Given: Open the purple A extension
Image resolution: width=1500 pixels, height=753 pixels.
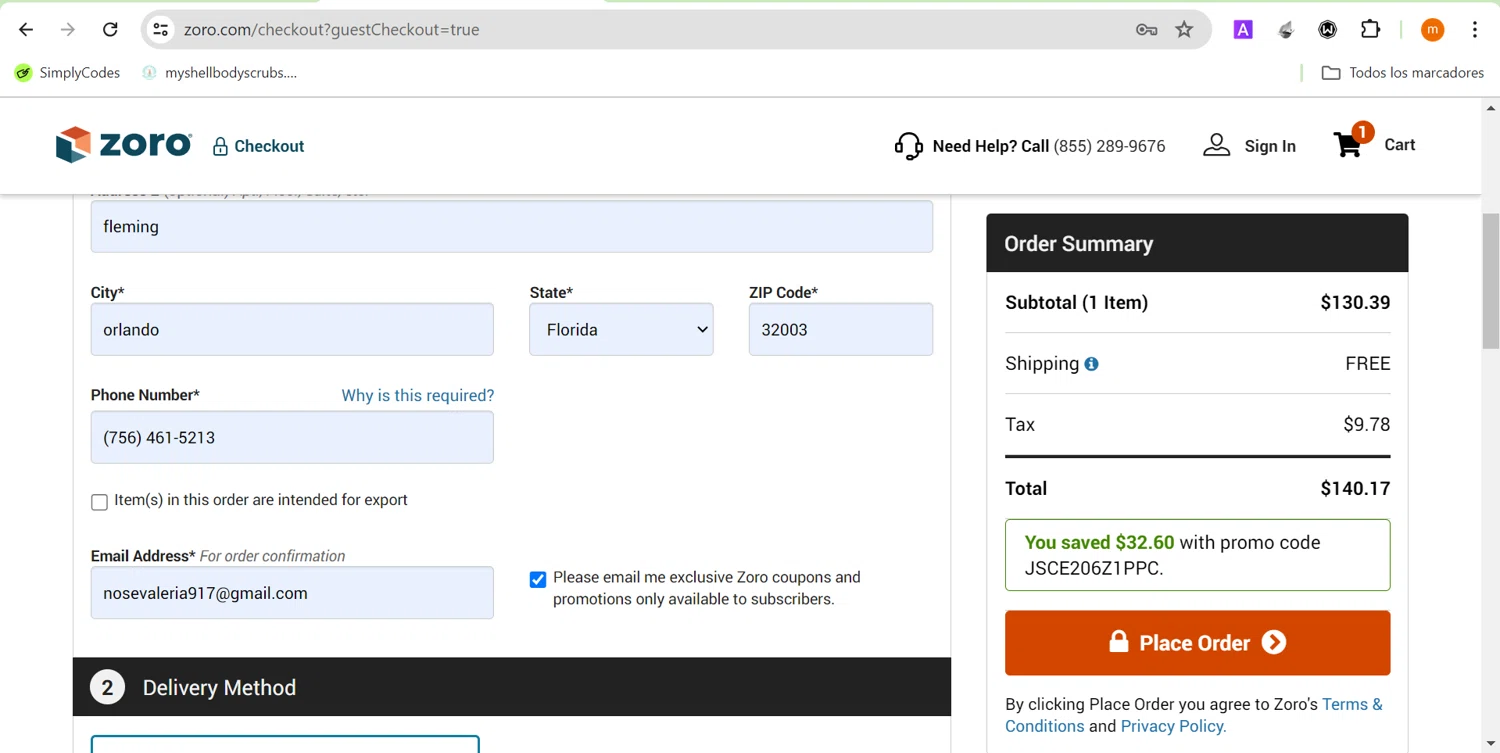Looking at the screenshot, I should click(1243, 30).
